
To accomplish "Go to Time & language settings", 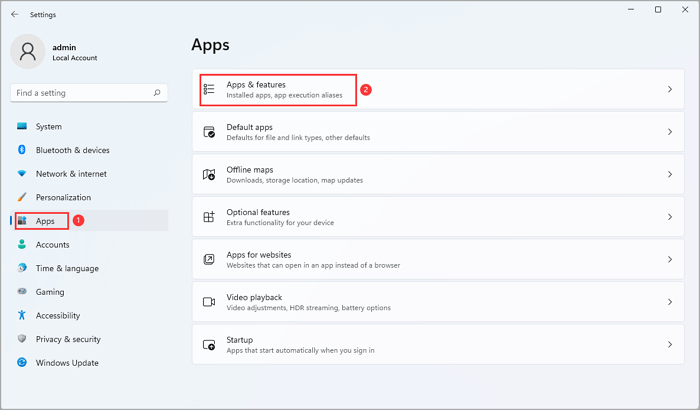I will pyautogui.click(x=67, y=268).
